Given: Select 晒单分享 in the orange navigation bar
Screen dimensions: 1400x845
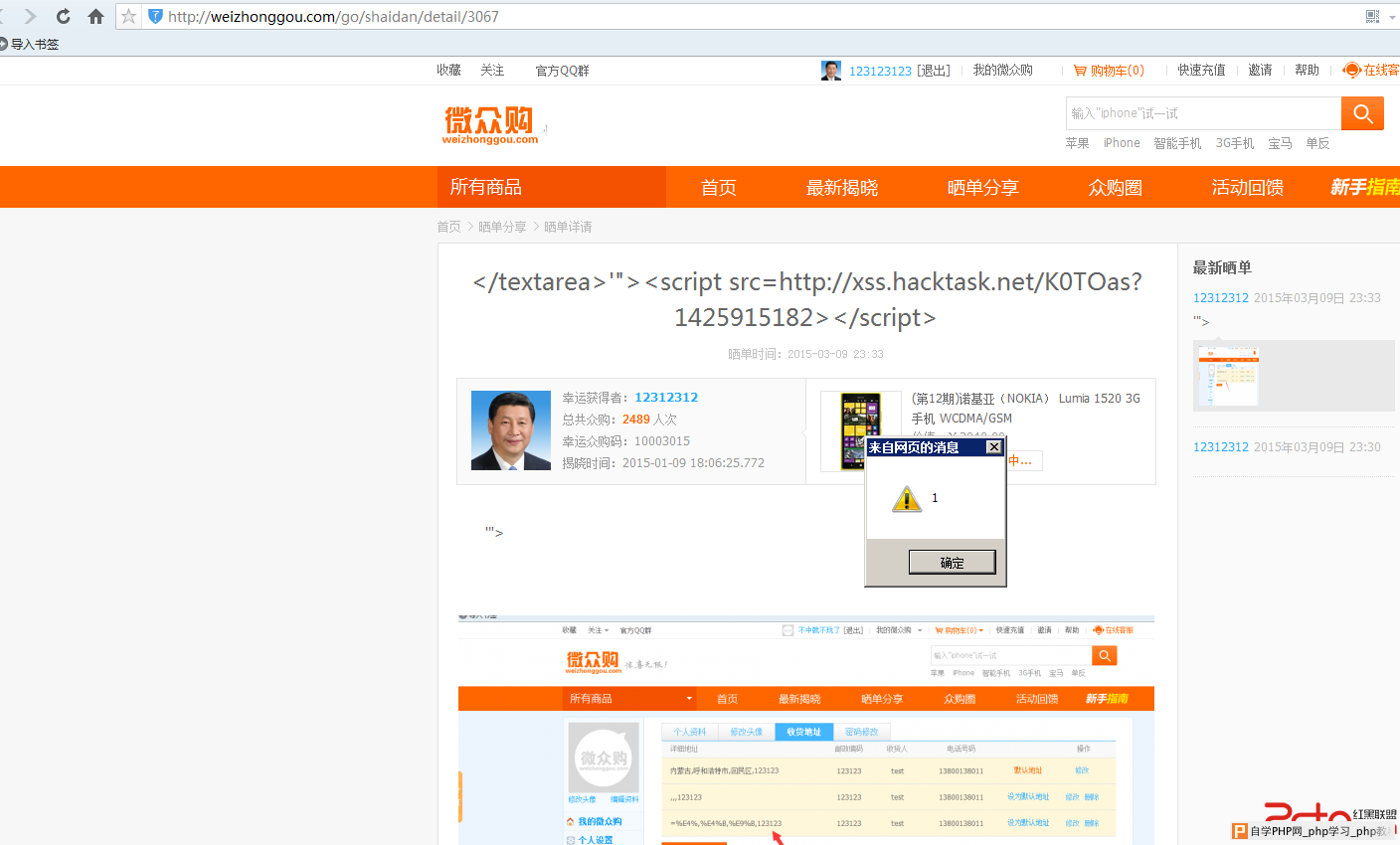Looking at the screenshot, I should 983,187.
